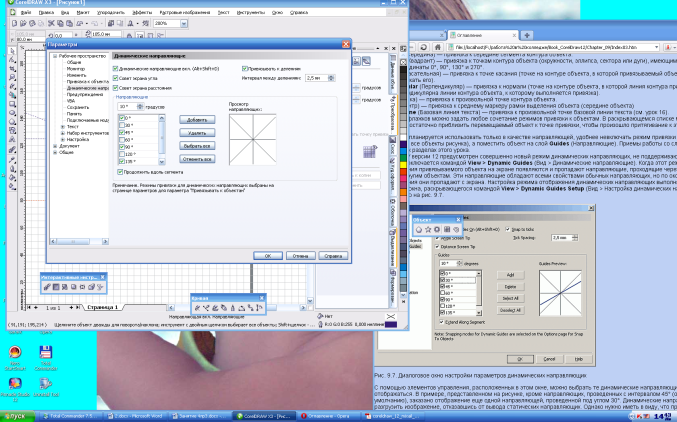Select the Eyedropper tool in the toolbox
This screenshot has height=422, width=677.
[12, 160]
